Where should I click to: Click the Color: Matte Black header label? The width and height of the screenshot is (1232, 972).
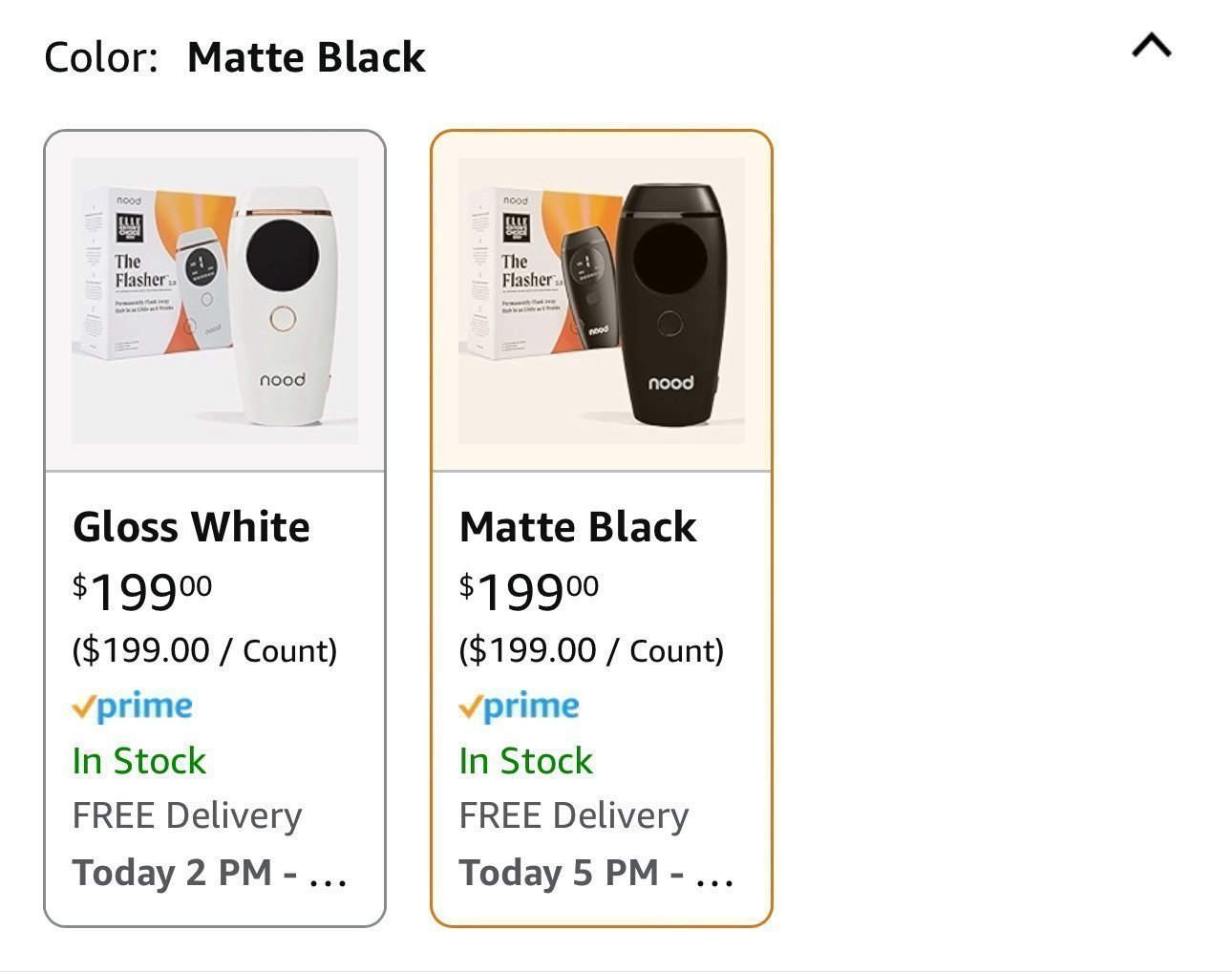tap(235, 57)
